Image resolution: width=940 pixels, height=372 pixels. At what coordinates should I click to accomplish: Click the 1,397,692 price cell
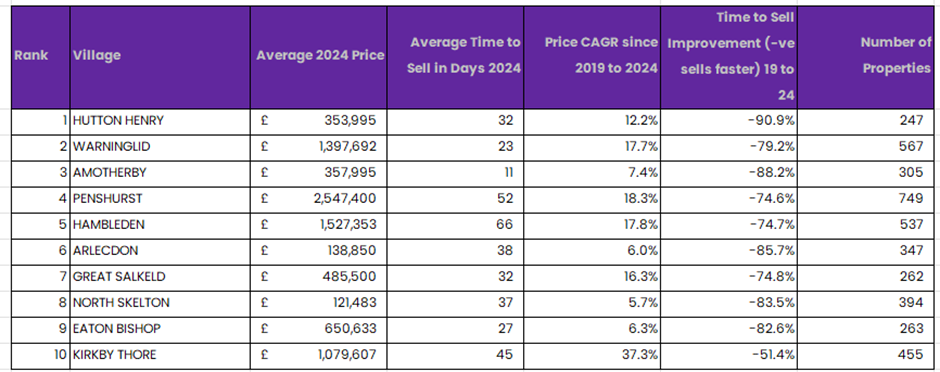[x=319, y=147]
